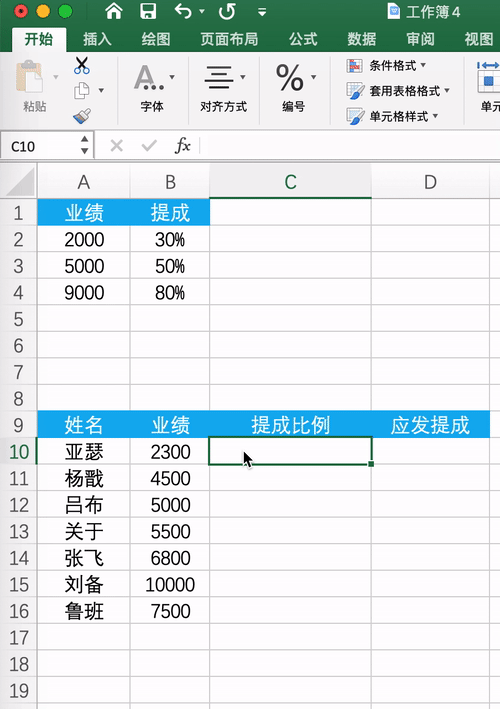This screenshot has height=709, width=500.
Task: Open undo history dropdown arrow
Action: pyautogui.click(x=202, y=12)
